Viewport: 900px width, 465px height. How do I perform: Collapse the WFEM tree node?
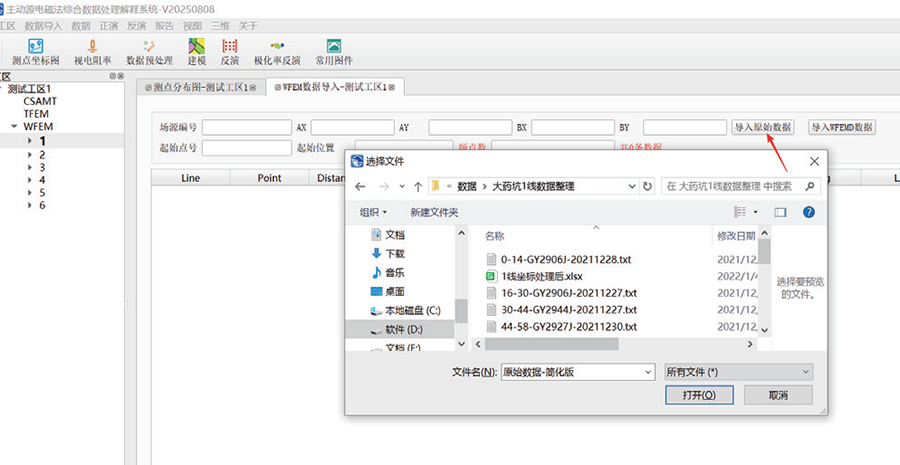click(14, 127)
